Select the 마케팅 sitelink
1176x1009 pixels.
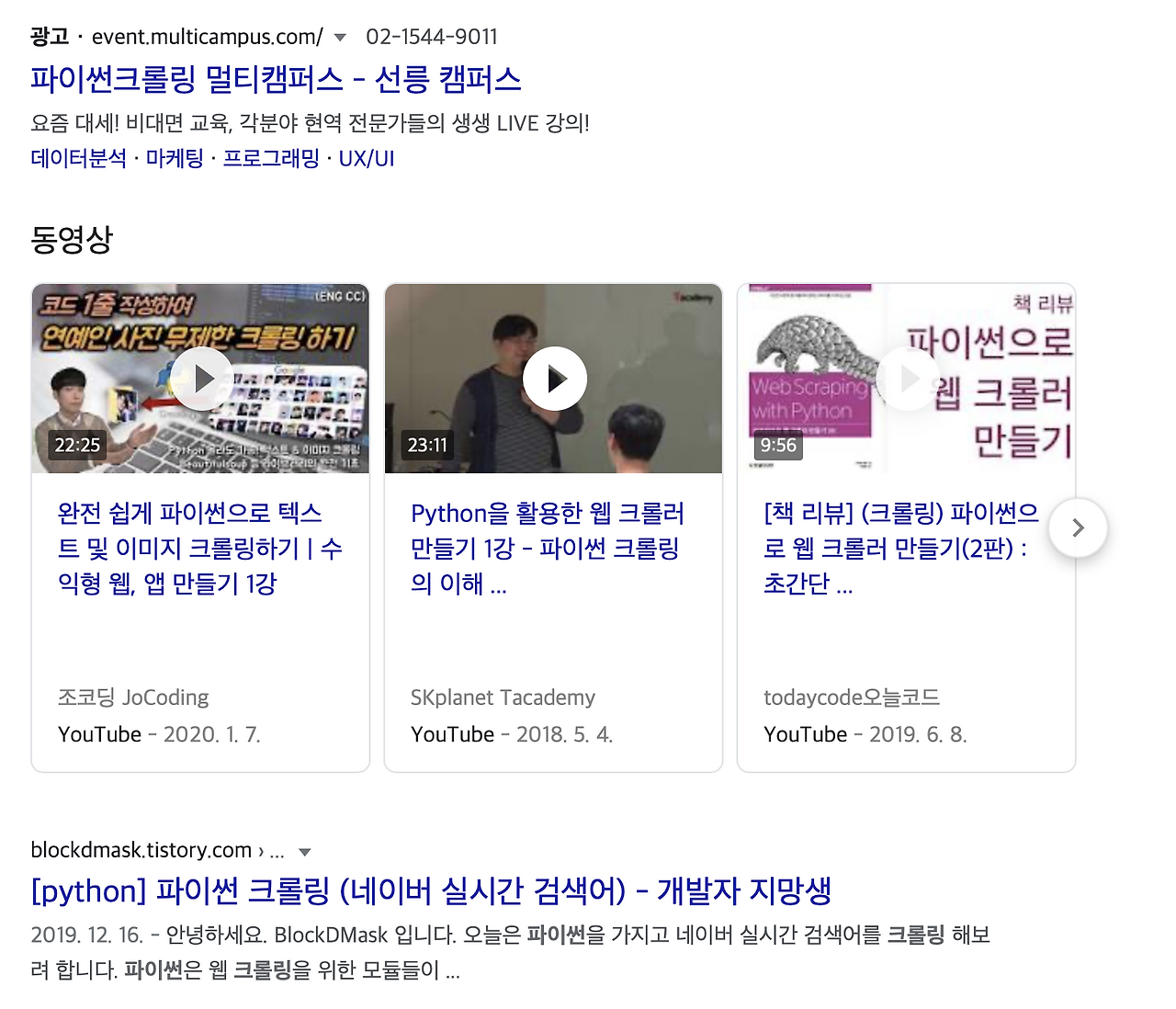coord(173,158)
